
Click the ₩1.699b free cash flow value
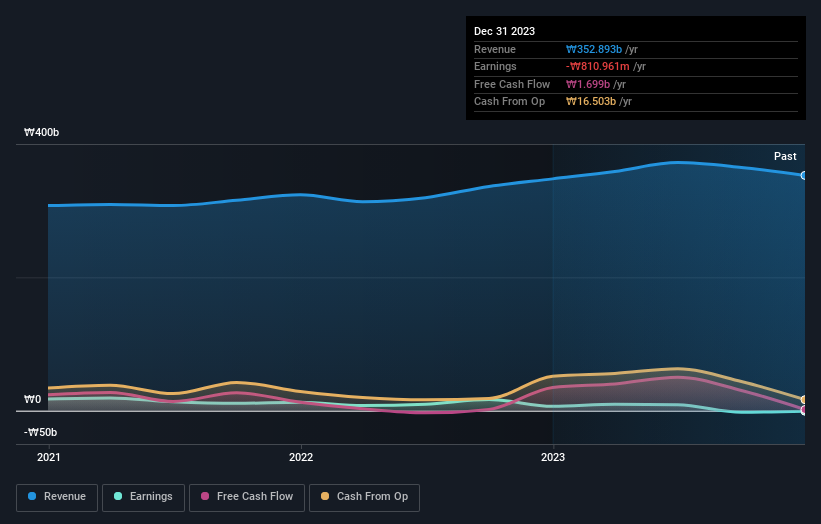pos(588,84)
